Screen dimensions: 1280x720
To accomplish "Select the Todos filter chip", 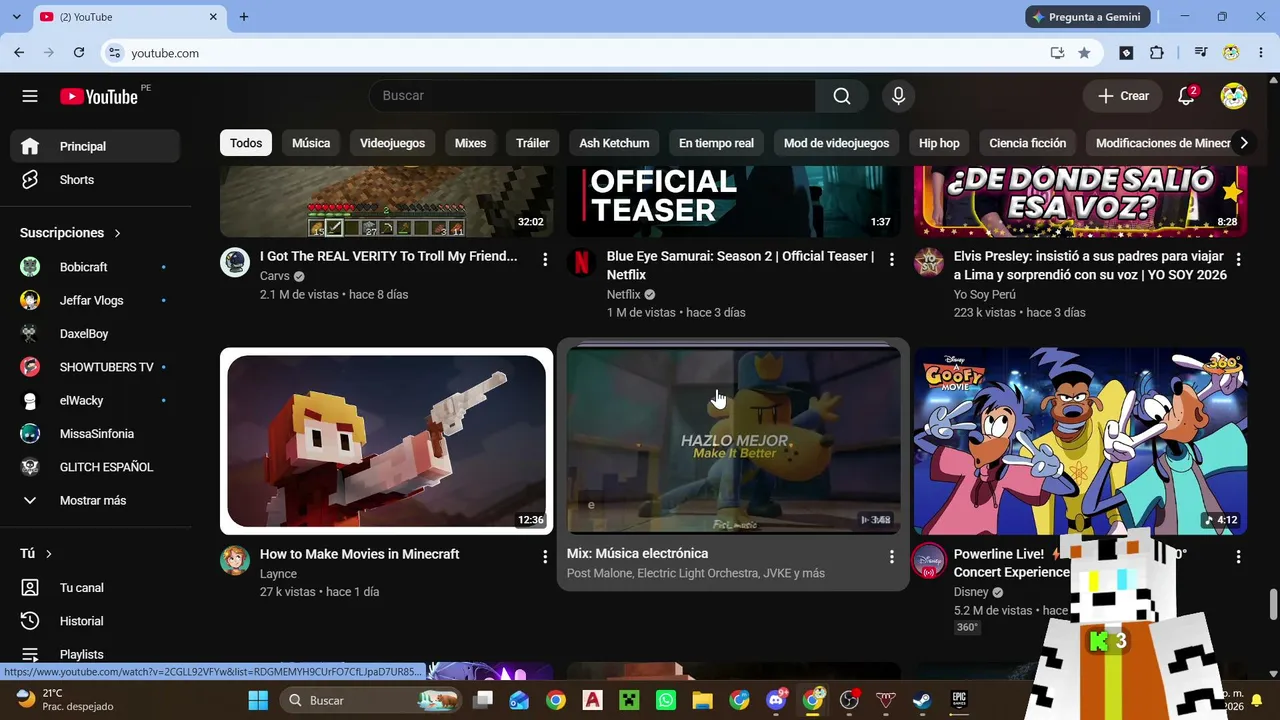I will point(246,143).
